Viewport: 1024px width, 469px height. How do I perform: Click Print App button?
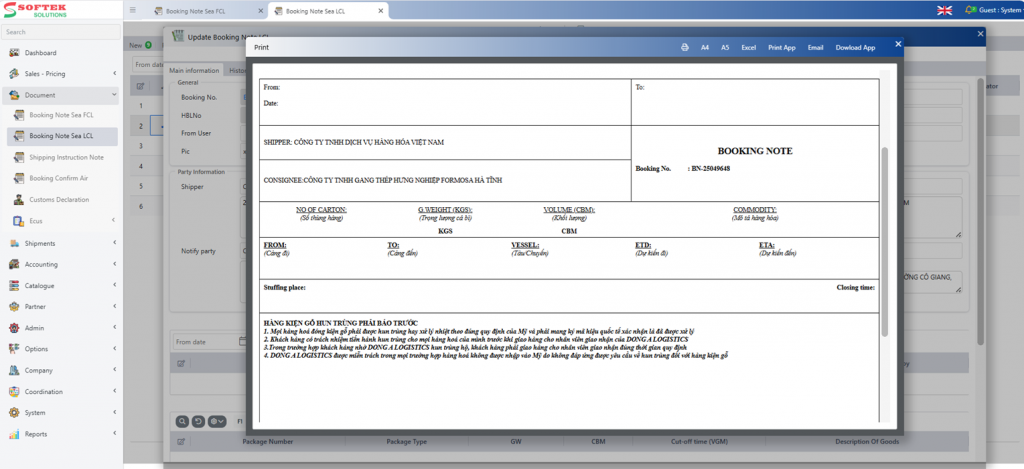(x=782, y=48)
